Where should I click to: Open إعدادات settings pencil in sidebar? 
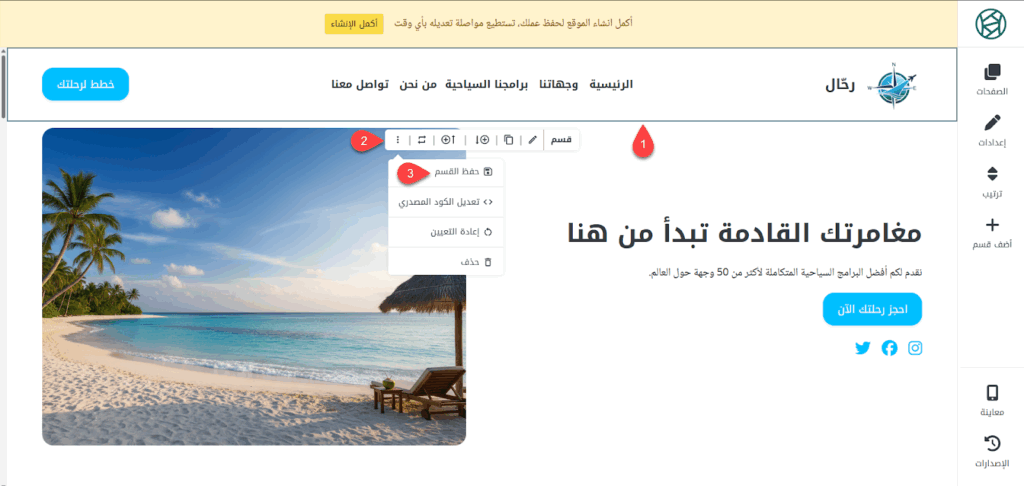(991, 131)
